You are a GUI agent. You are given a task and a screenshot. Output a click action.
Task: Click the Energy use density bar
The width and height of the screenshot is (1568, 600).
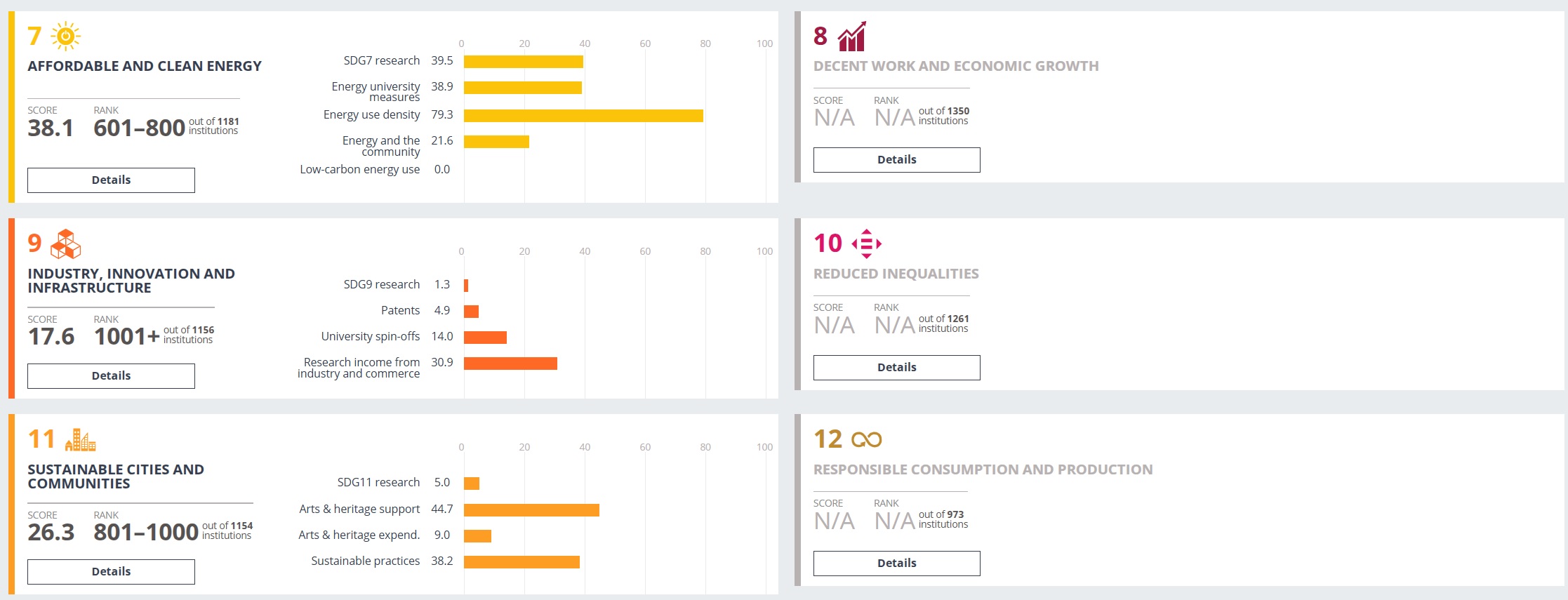[x=583, y=116]
